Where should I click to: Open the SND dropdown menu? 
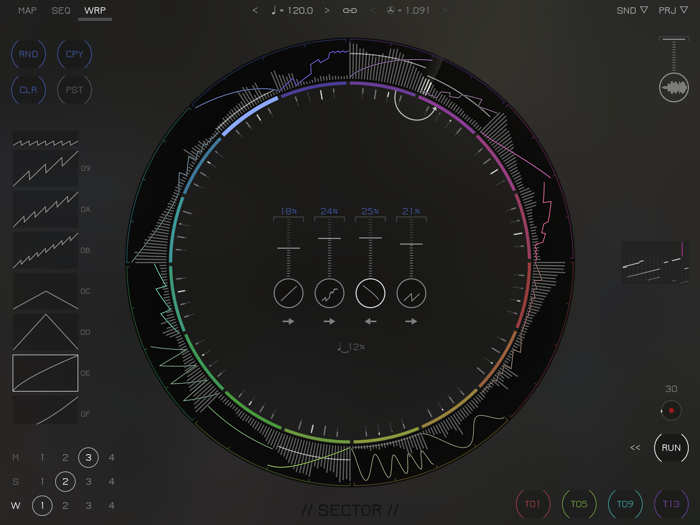[x=632, y=10]
